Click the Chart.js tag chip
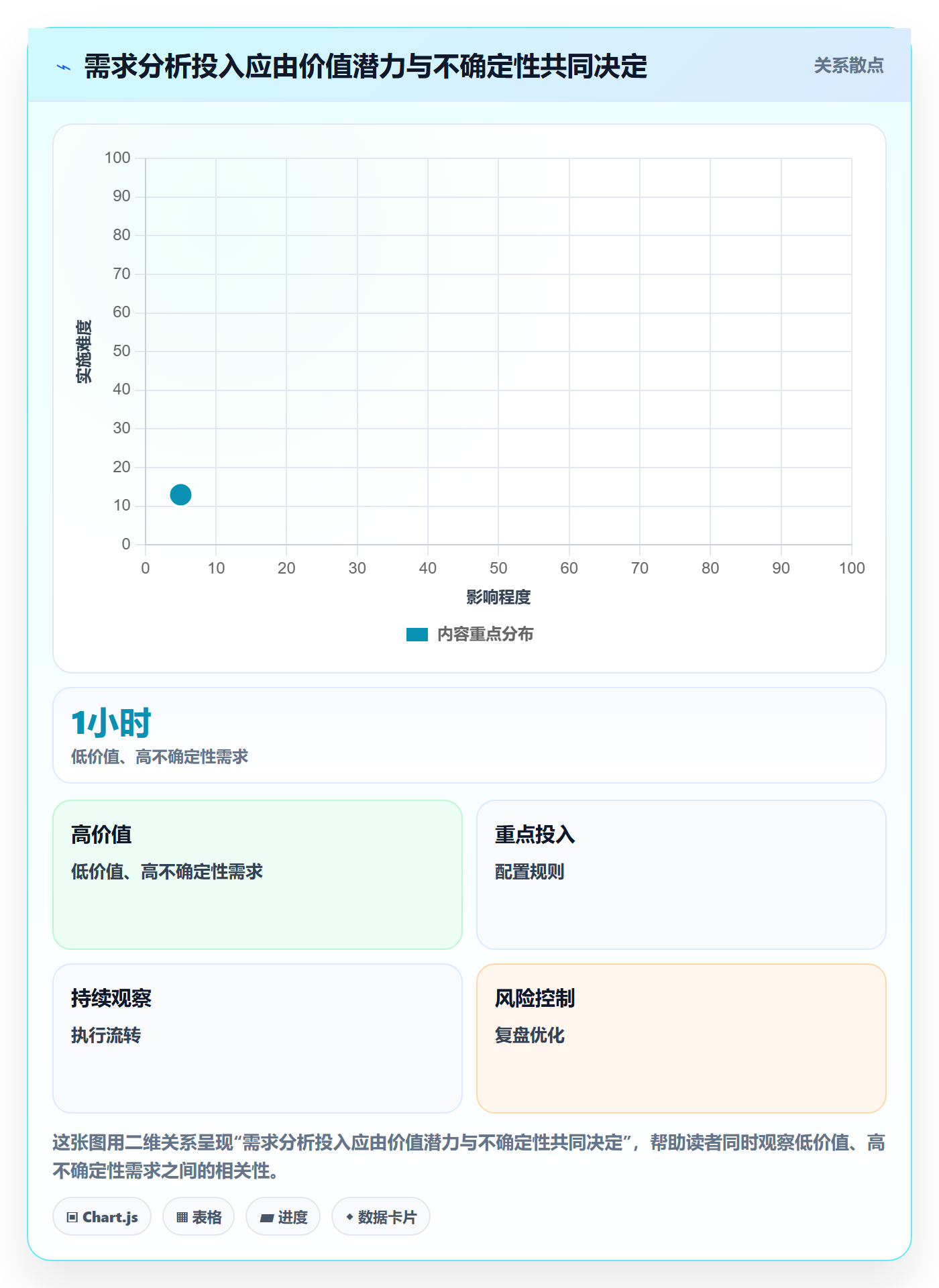 point(102,1217)
